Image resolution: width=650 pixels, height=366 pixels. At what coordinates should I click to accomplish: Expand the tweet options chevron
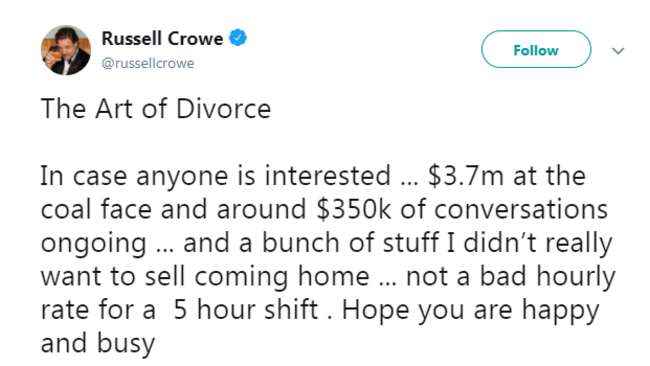(x=618, y=51)
